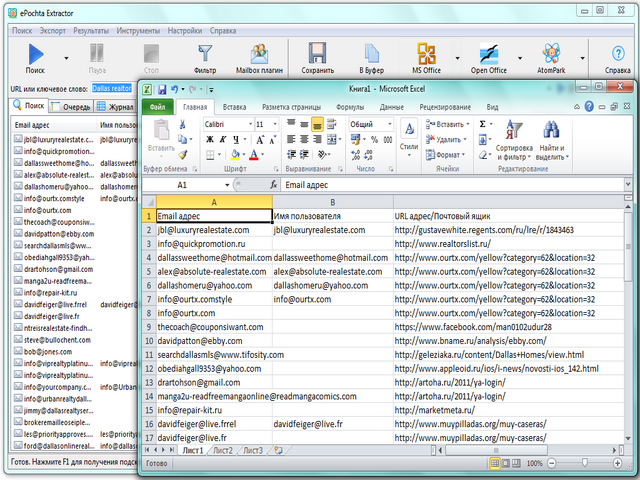Click Удалить in the Ячейки group
This screenshot has height=480, width=640.
tap(446, 140)
